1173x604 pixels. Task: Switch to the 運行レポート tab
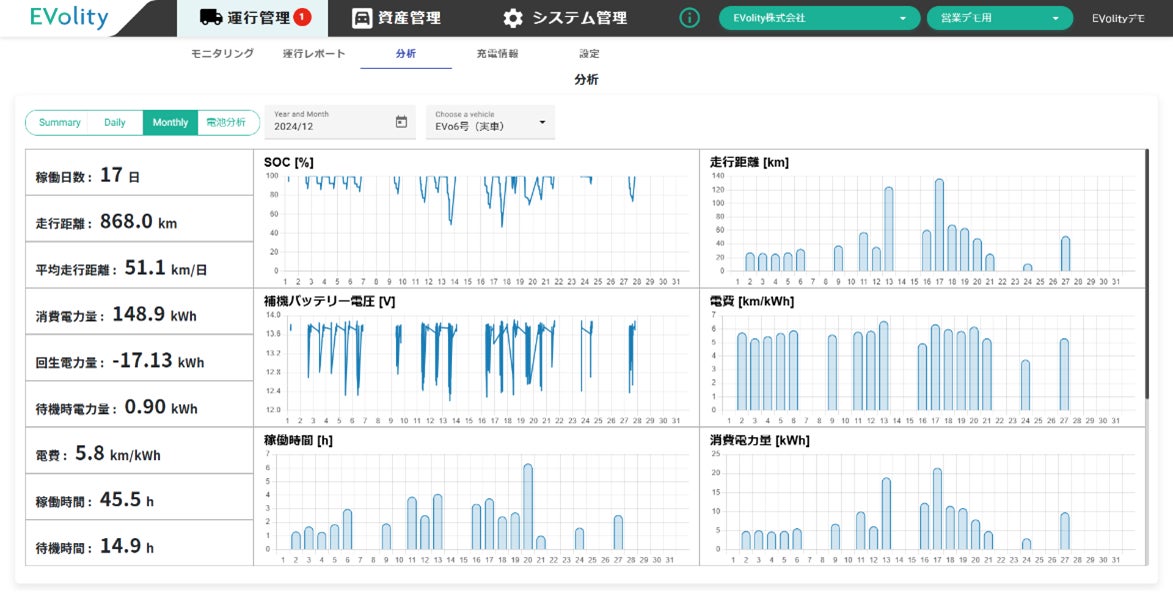[314, 54]
